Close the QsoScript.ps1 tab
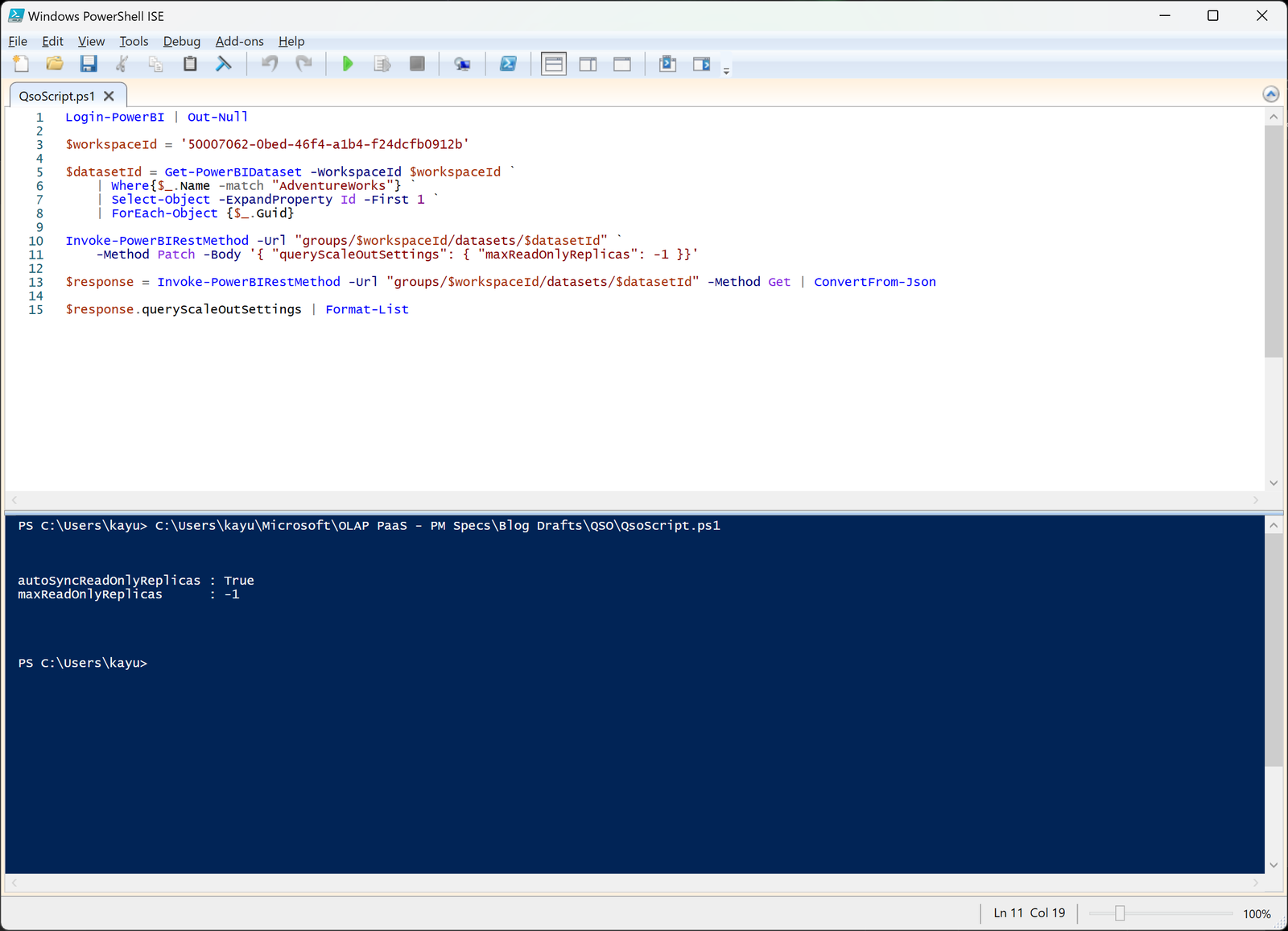1288x931 pixels. click(x=109, y=96)
